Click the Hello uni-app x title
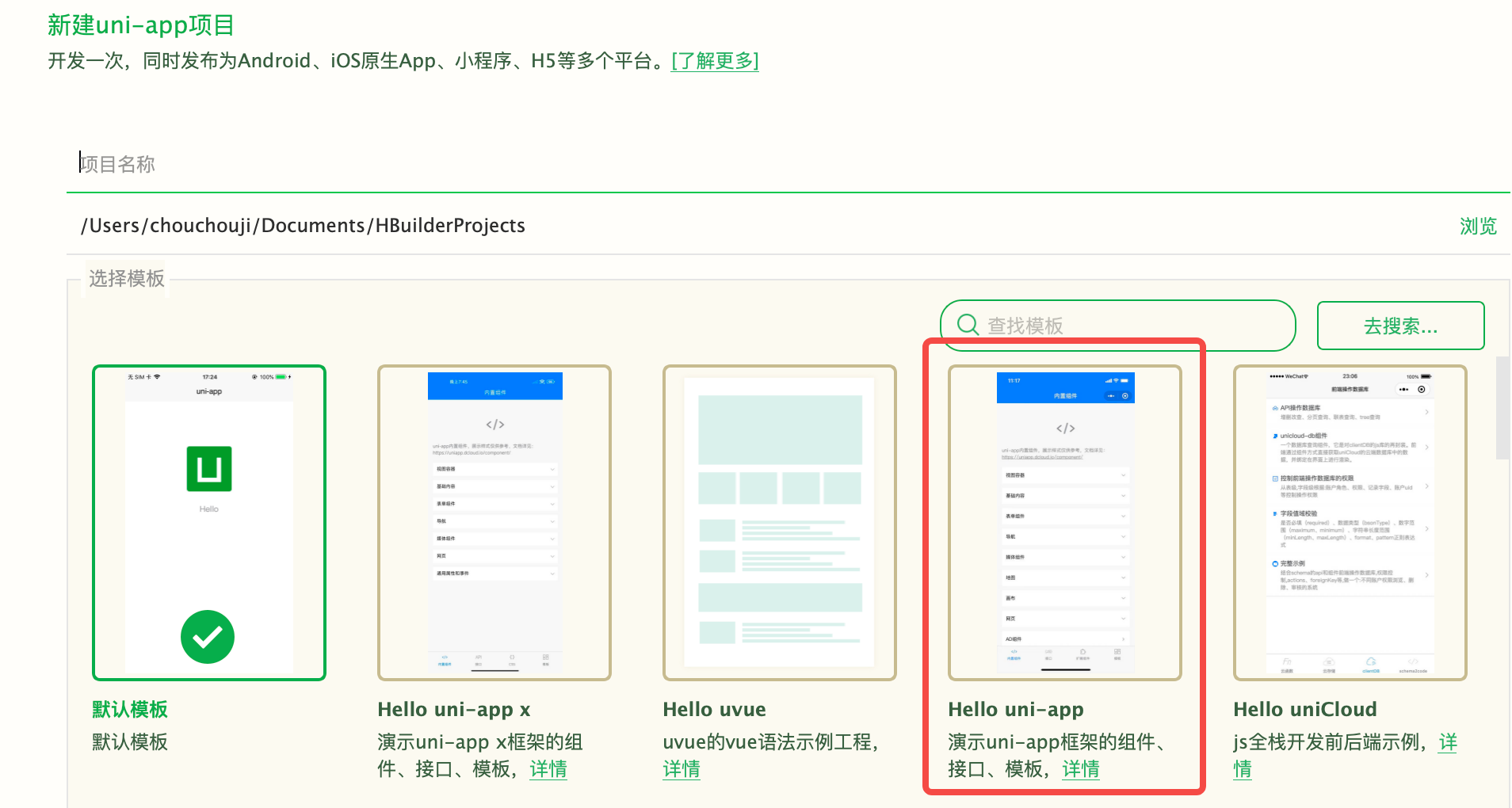The width and height of the screenshot is (1512, 808). pyautogui.click(x=454, y=710)
